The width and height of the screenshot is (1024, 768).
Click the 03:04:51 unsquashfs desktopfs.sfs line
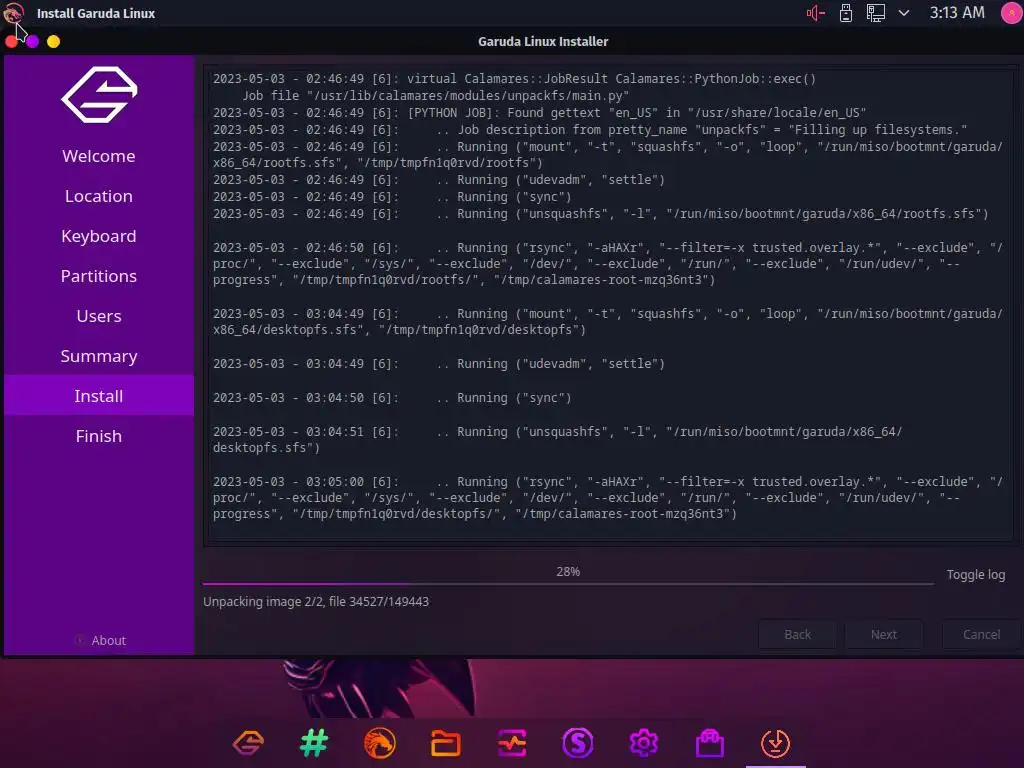click(x=558, y=440)
